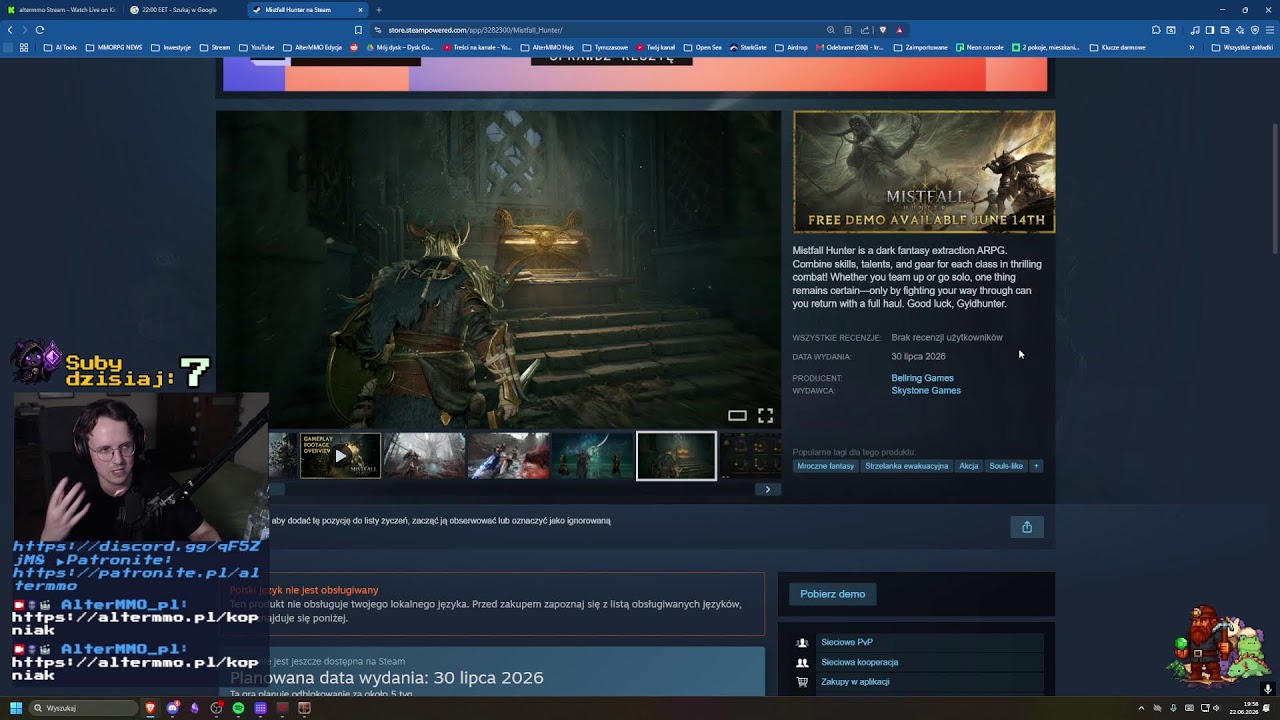1280x720 pixels.
Task: Toggle reader mode icon in the address bar
Action: point(848,30)
